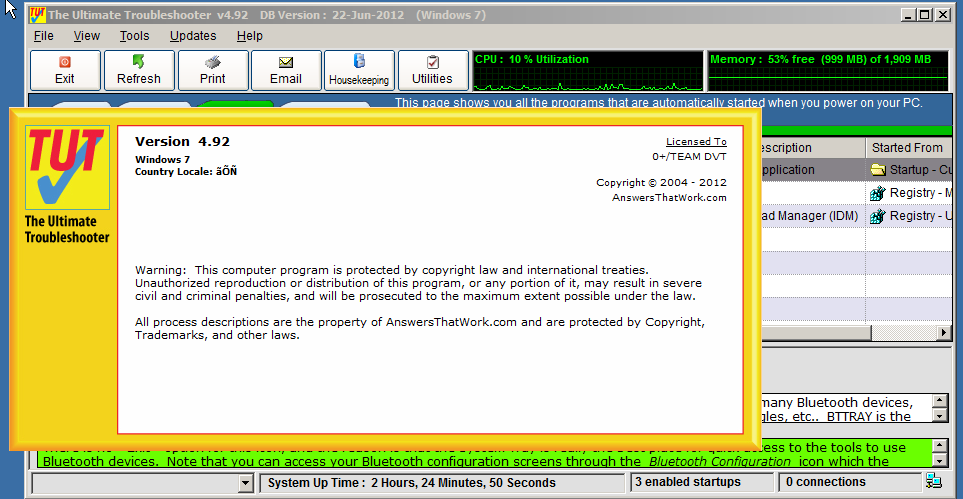
Task: Open the File menu
Action: click(x=43, y=36)
